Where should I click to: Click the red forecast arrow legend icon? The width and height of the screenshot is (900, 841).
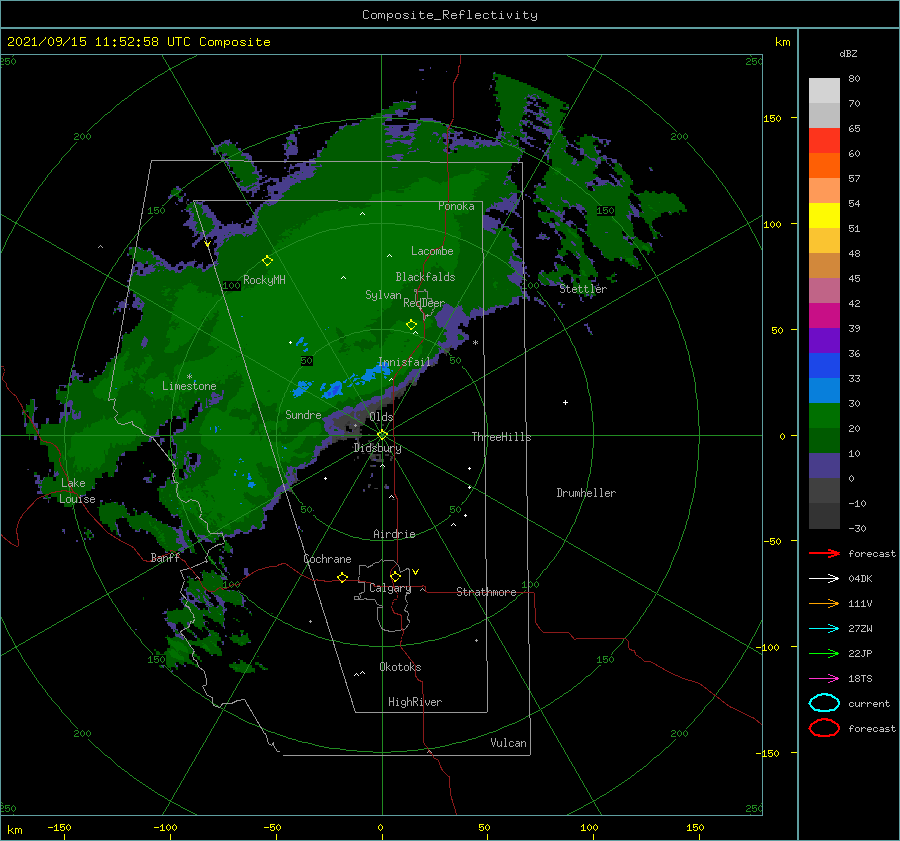tap(824, 553)
